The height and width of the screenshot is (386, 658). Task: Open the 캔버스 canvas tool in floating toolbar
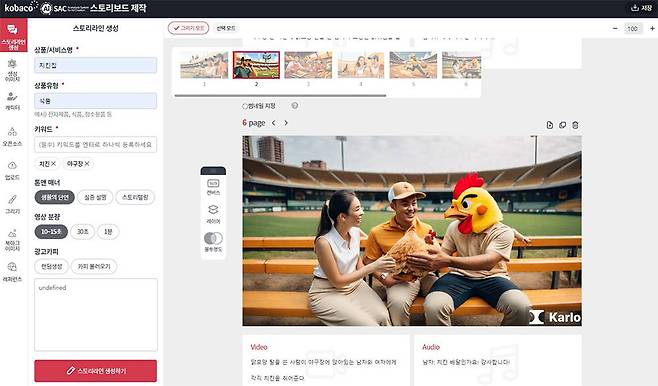point(213,187)
